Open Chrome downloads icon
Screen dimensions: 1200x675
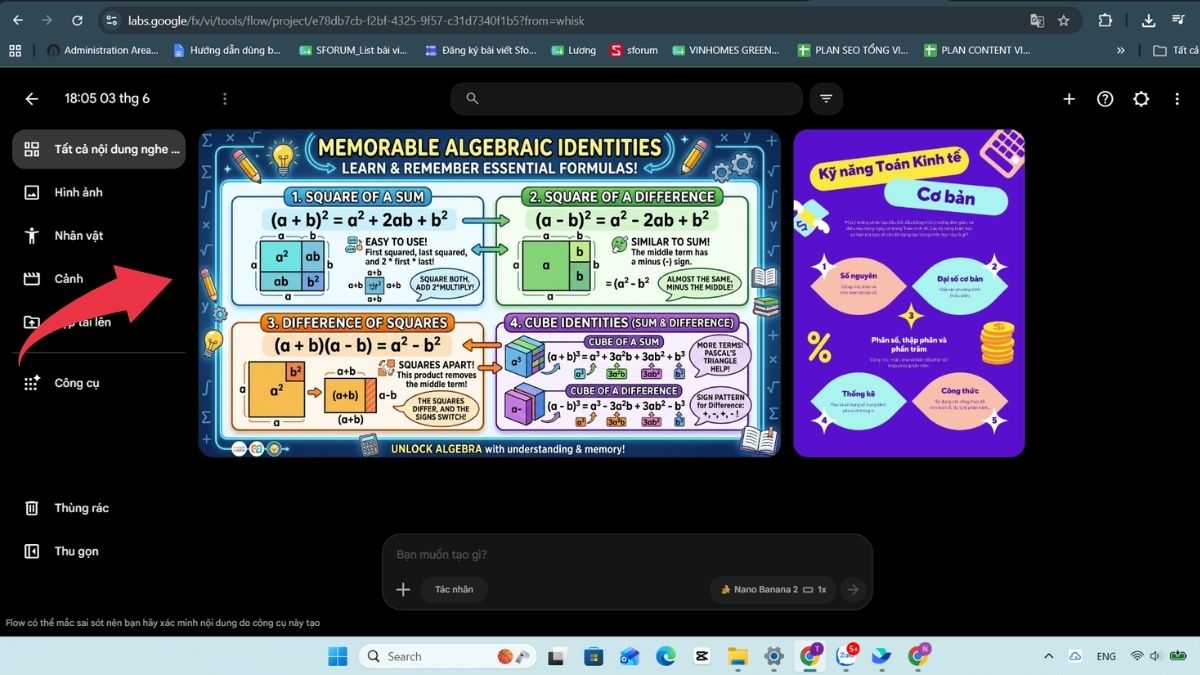[x=1149, y=20]
